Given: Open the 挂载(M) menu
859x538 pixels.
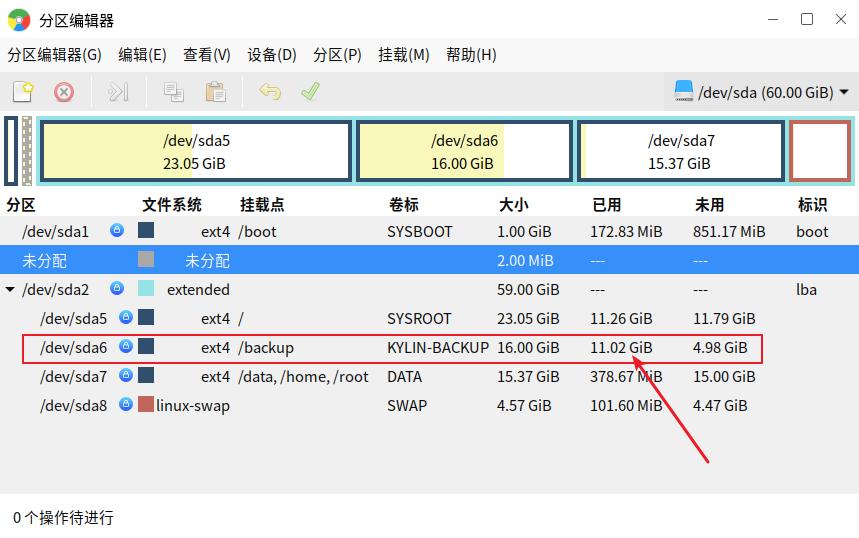Looking at the screenshot, I should click(x=404, y=55).
